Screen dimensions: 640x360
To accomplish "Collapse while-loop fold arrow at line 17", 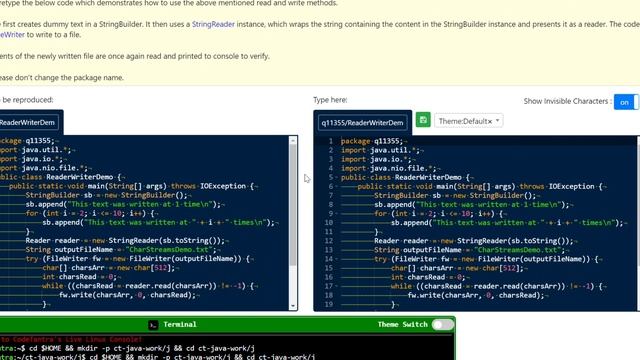I will click(336, 287).
